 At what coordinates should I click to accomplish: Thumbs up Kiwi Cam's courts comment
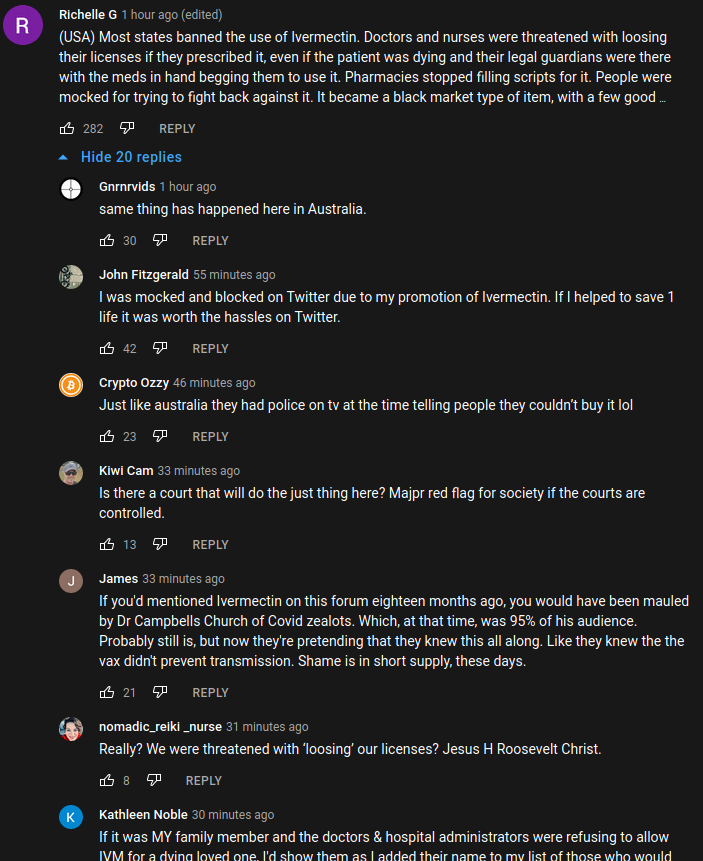coord(107,544)
